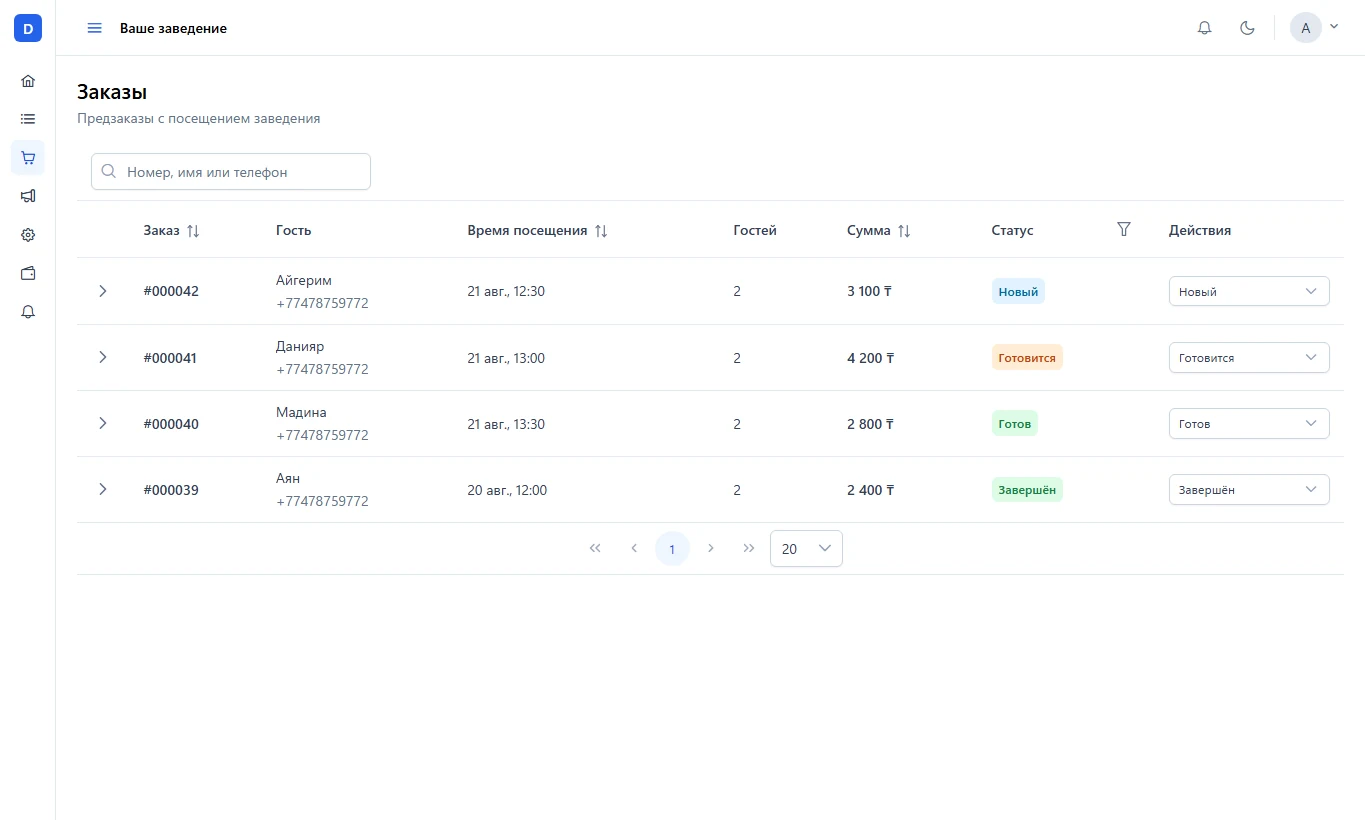Sort by Заказ column arrows

(x=193, y=231)
